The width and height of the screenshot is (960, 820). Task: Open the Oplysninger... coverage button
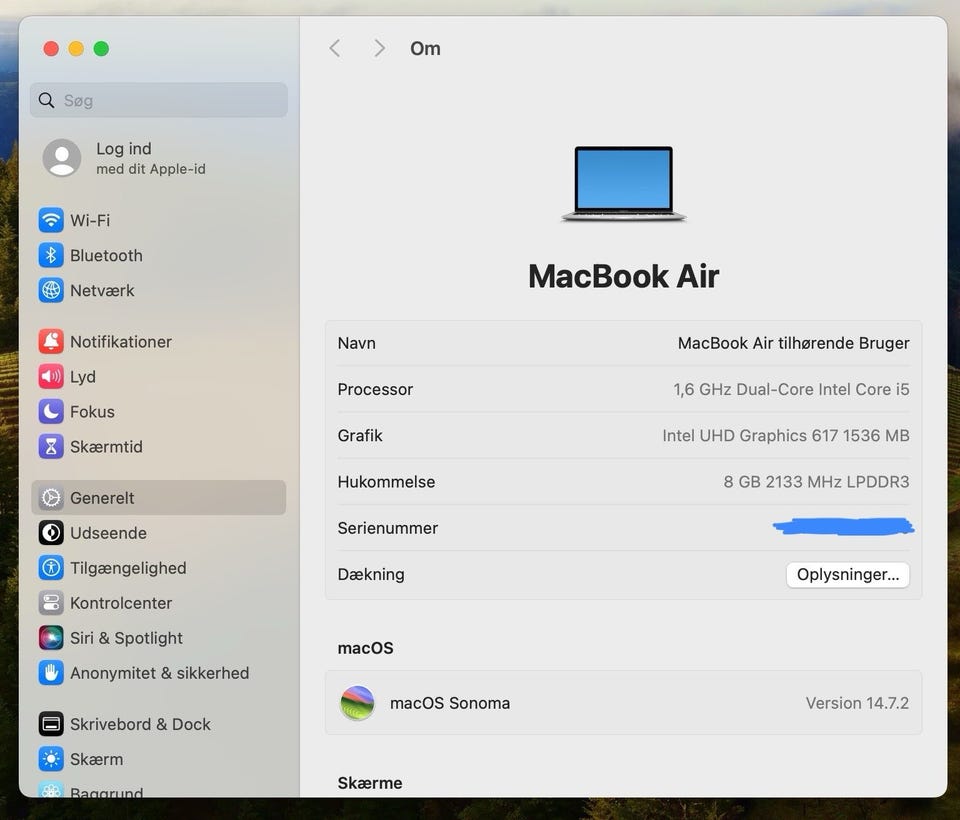[847, 574]
